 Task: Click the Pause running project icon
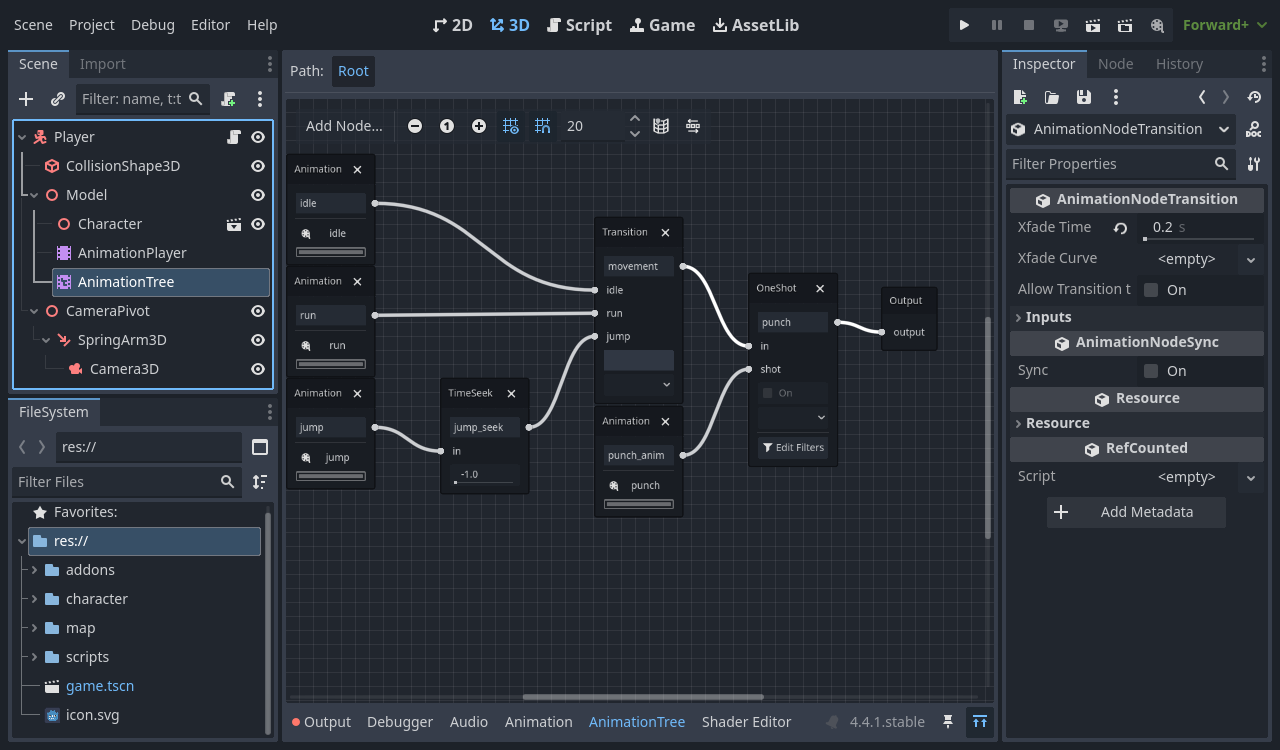996,25
